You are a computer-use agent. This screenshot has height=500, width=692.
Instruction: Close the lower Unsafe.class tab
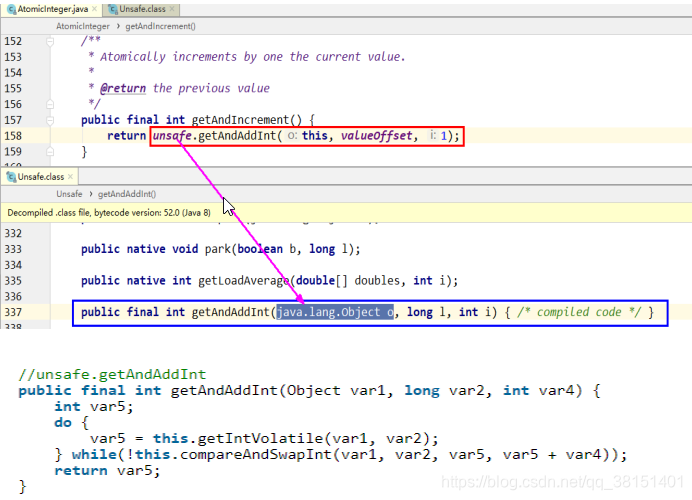click(71, 177)
